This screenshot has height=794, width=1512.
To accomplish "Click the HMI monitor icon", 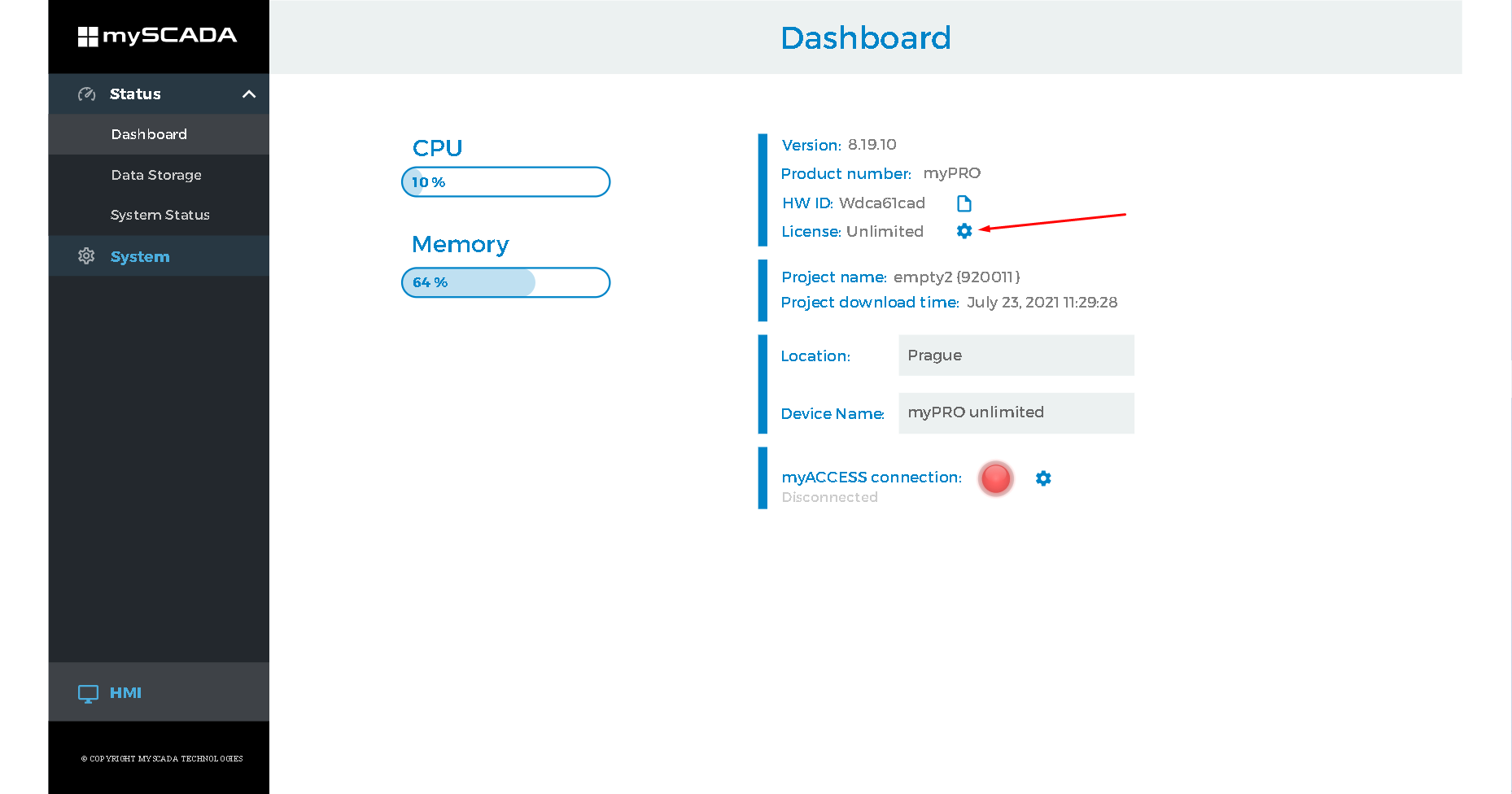I will [x=88, y=693].
